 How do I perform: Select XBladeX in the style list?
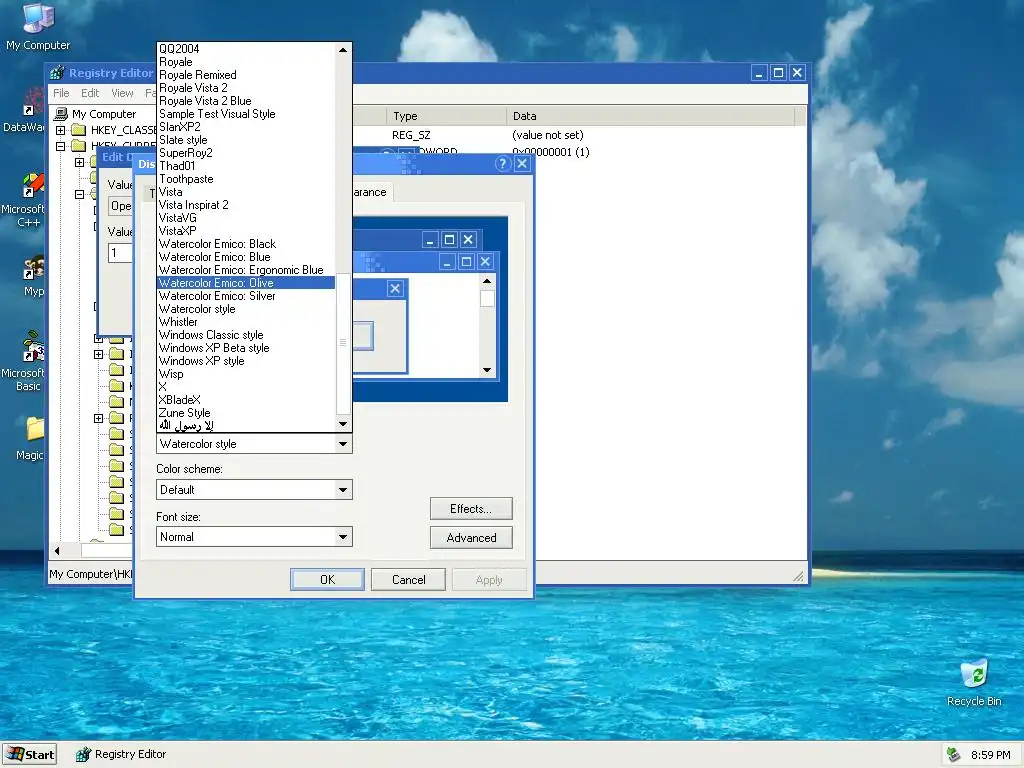[x=246, y=400]
